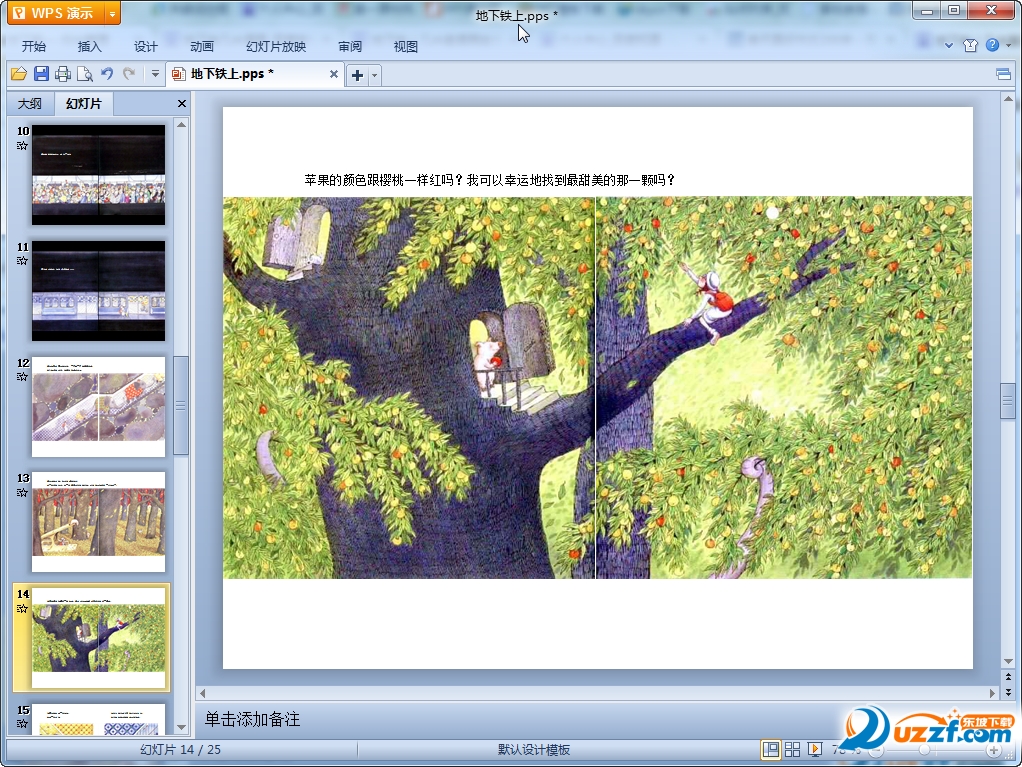Switch to the 大纲 outline pane tab
The width and height of the screenshot is (1022, 767).
(29, 104)
